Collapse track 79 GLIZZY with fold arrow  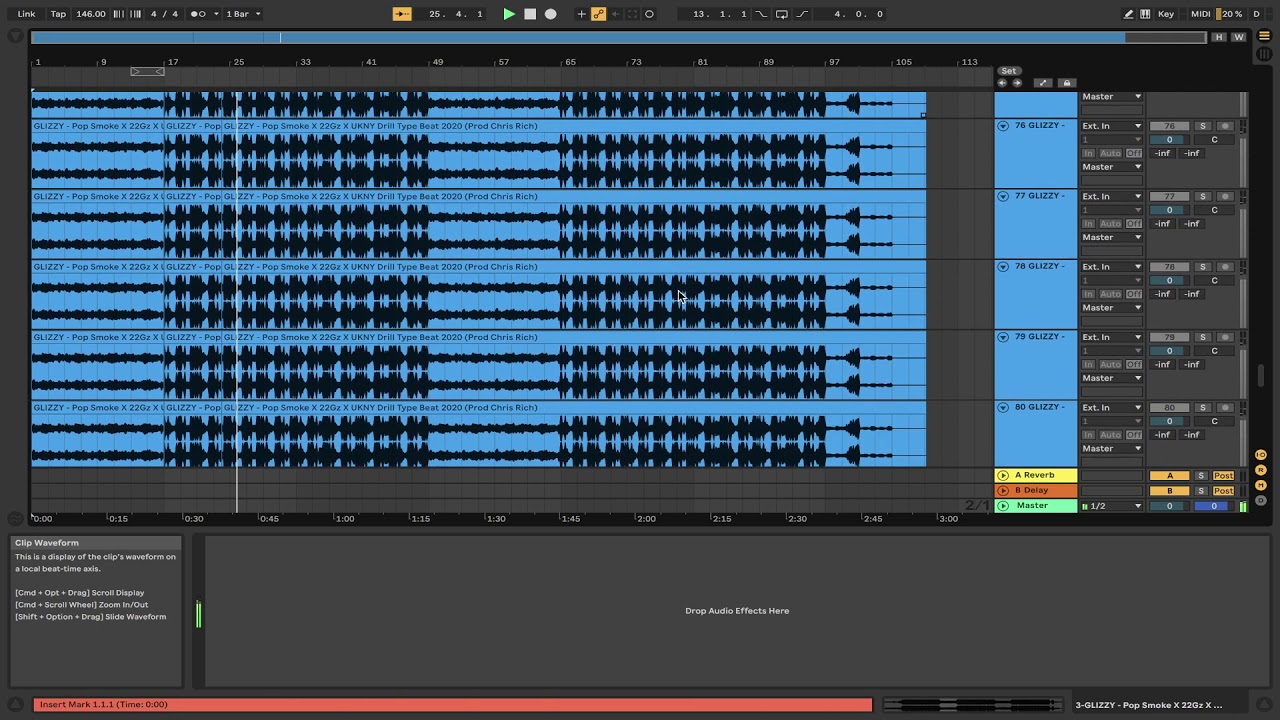click(x=1003, y=337)
